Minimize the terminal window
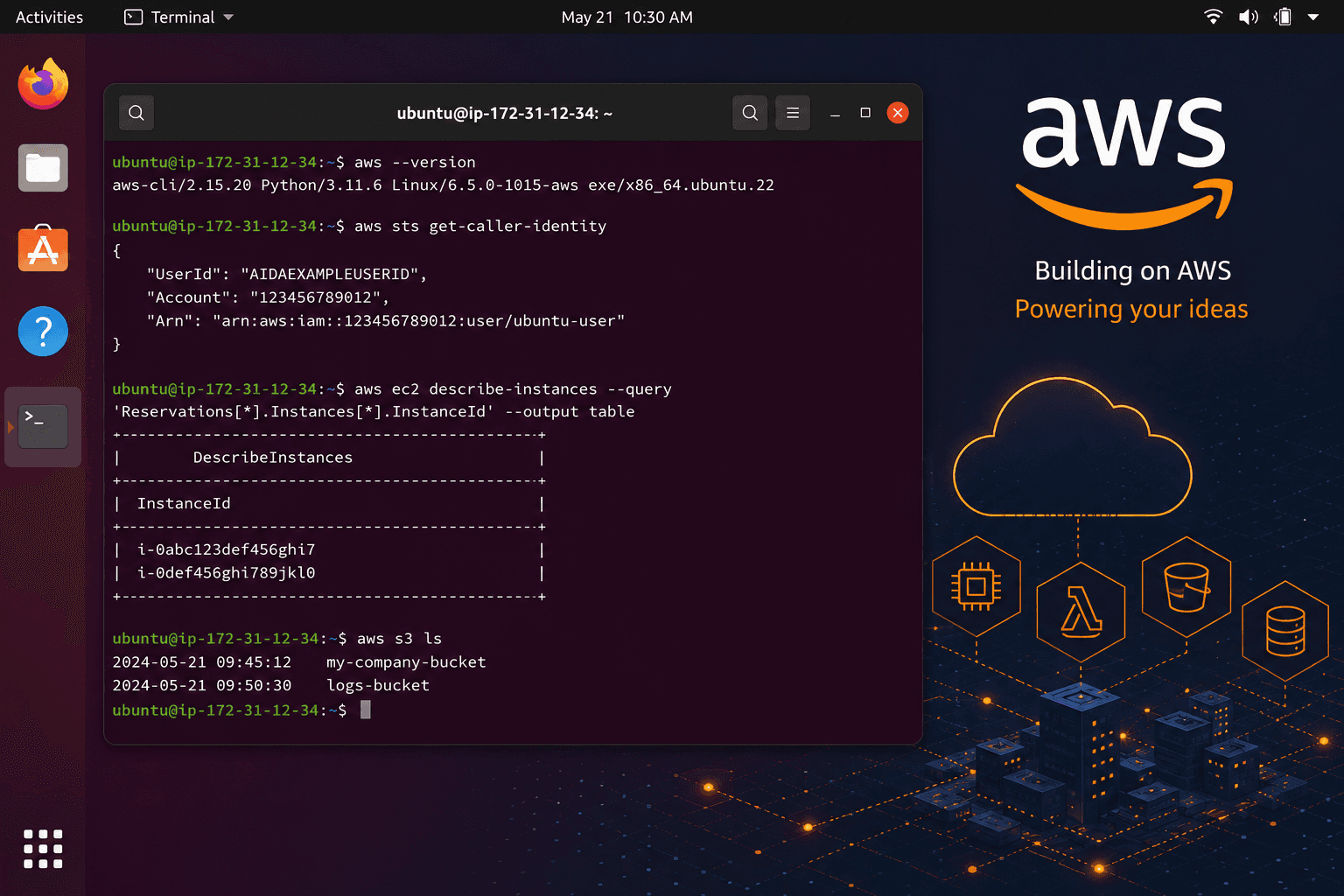The width and height of the screenshot is (1344, 896). coord(835,113)
